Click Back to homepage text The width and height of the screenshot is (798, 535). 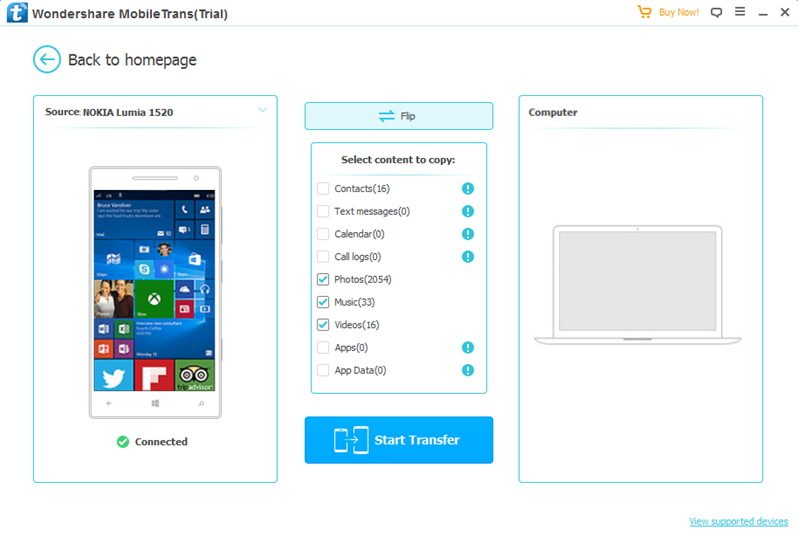(x=132, y=60)
